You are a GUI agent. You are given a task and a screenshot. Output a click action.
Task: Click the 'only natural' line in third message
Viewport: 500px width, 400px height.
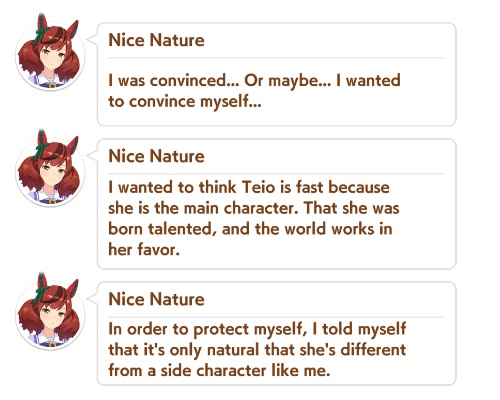(x=257, y=350)
